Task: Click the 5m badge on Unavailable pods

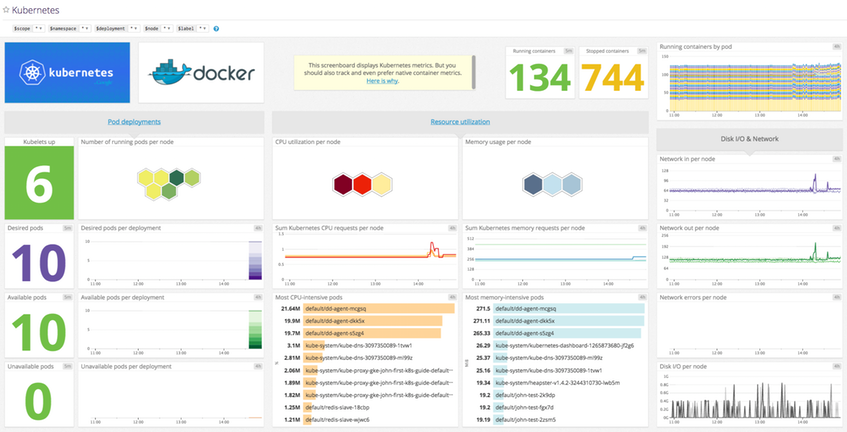Action: pyautogui.click(x=68, y=366)
